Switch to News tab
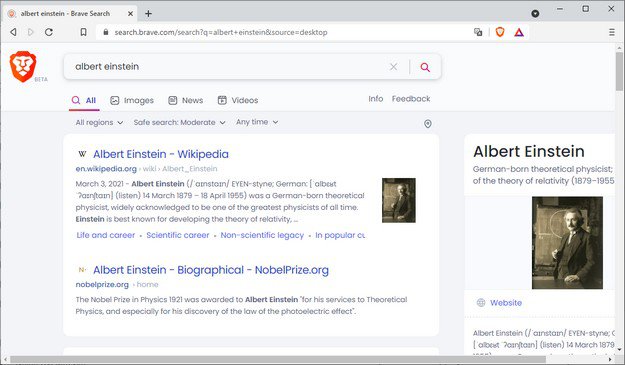The height and width of the screenshot is (365, 625). point(186,100)
